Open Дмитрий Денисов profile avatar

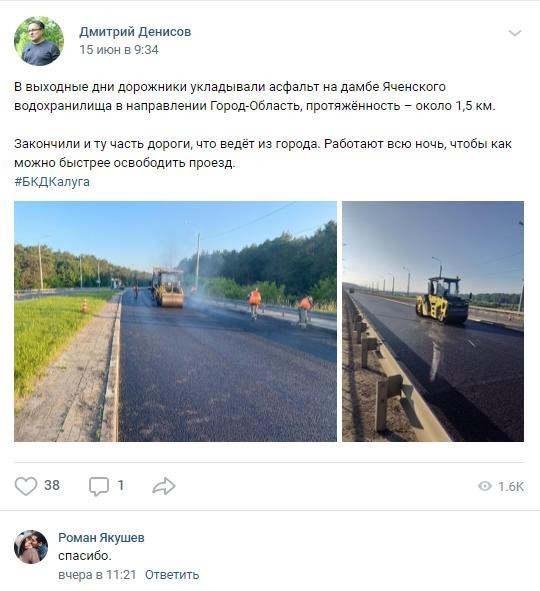pyautogui.click(x=39, y=41)
